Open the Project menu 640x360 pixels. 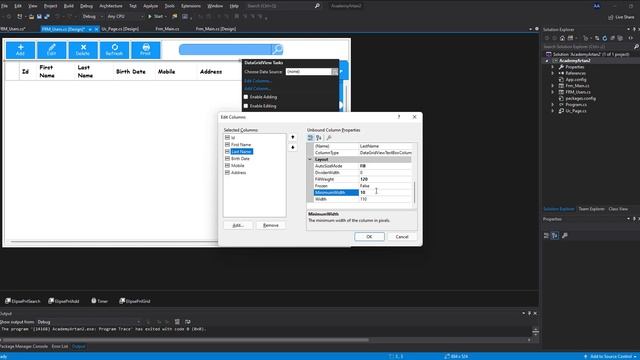coord(51,6)
